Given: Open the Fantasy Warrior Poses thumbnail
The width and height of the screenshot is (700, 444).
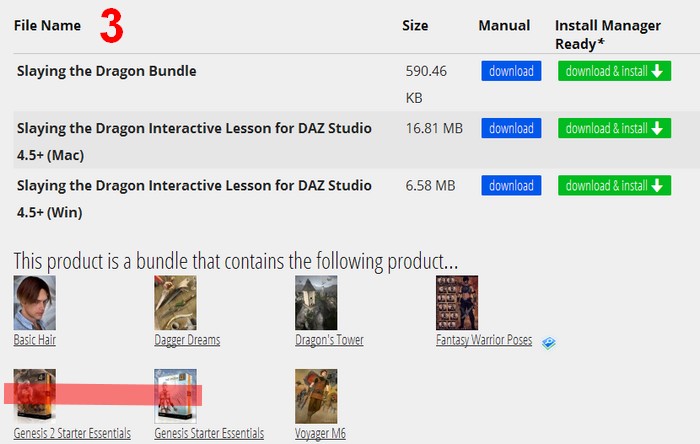Looking at the screenshot, I should [x=457, y=303].
